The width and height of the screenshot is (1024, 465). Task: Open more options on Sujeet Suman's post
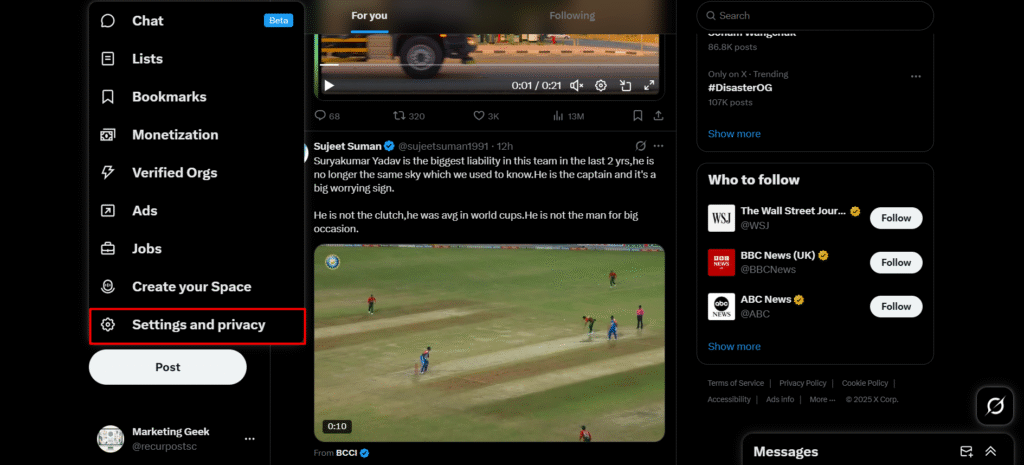[658, 146]
